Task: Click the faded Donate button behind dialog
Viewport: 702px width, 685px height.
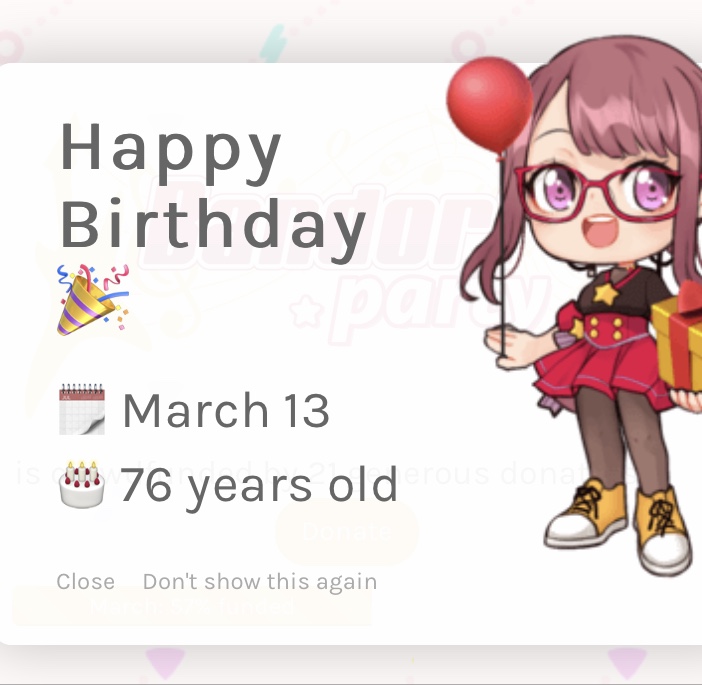Action: 347,531
